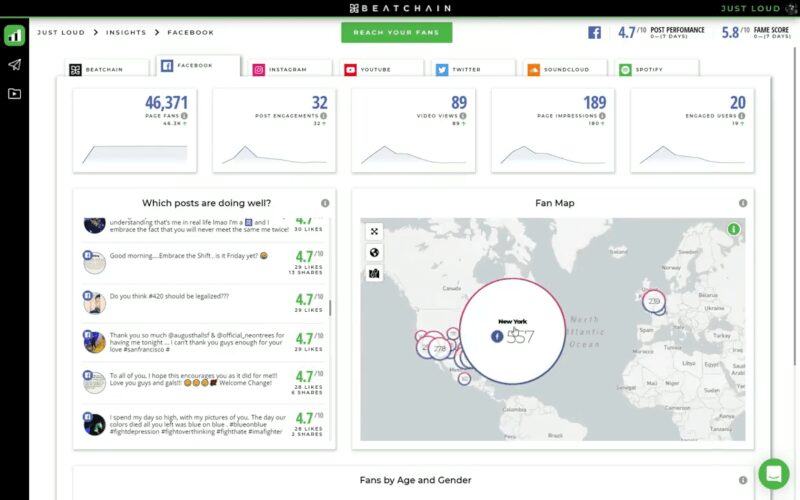
Task: Click info icon next to Video Views
Action: pyautogui.click(x=463, y=116)
